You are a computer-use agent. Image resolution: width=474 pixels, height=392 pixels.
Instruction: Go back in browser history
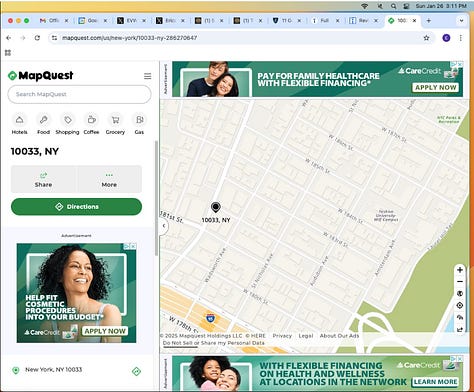pos(9,38)
